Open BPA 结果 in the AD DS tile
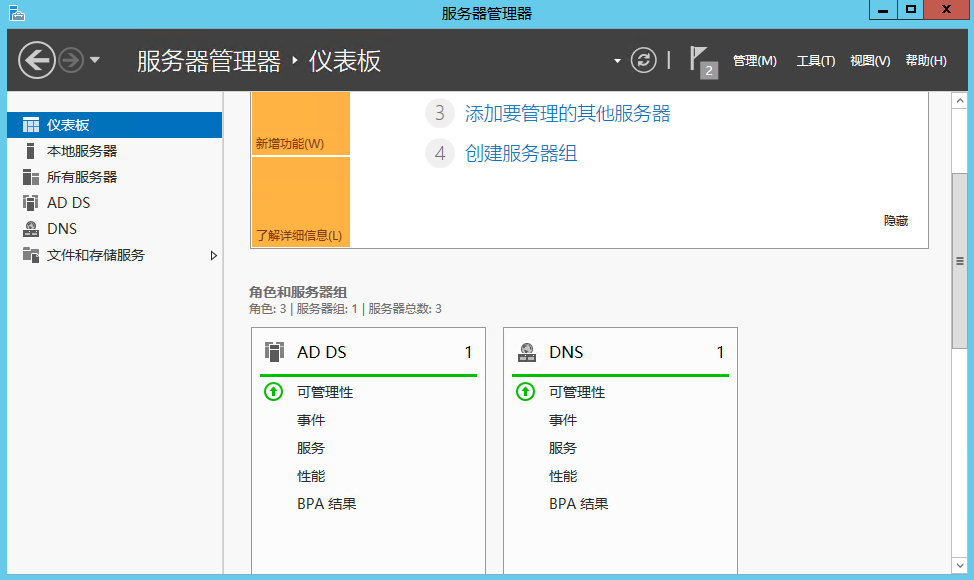 (327, 504)
